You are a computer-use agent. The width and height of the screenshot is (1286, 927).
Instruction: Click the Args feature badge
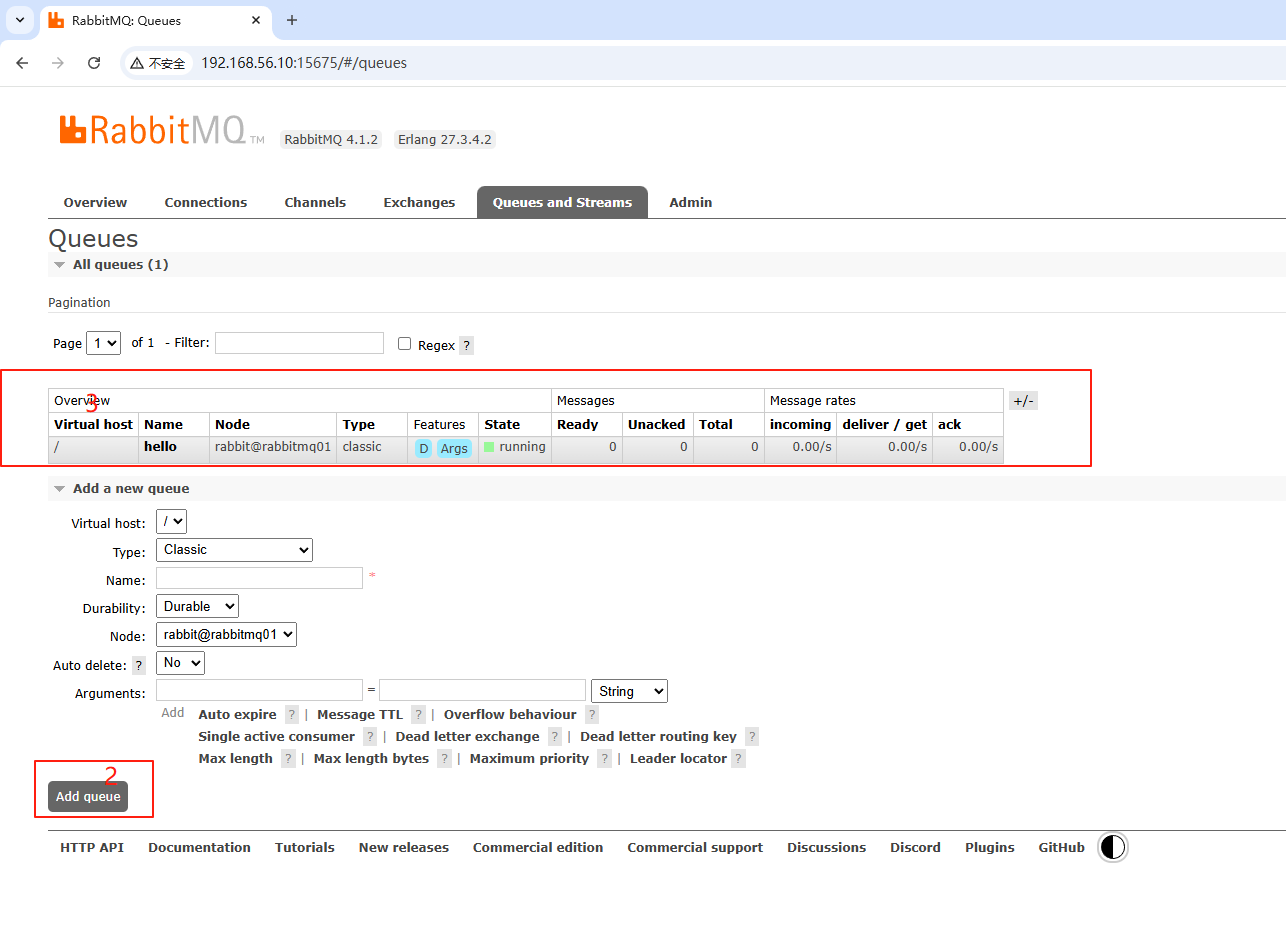(454, 448)
